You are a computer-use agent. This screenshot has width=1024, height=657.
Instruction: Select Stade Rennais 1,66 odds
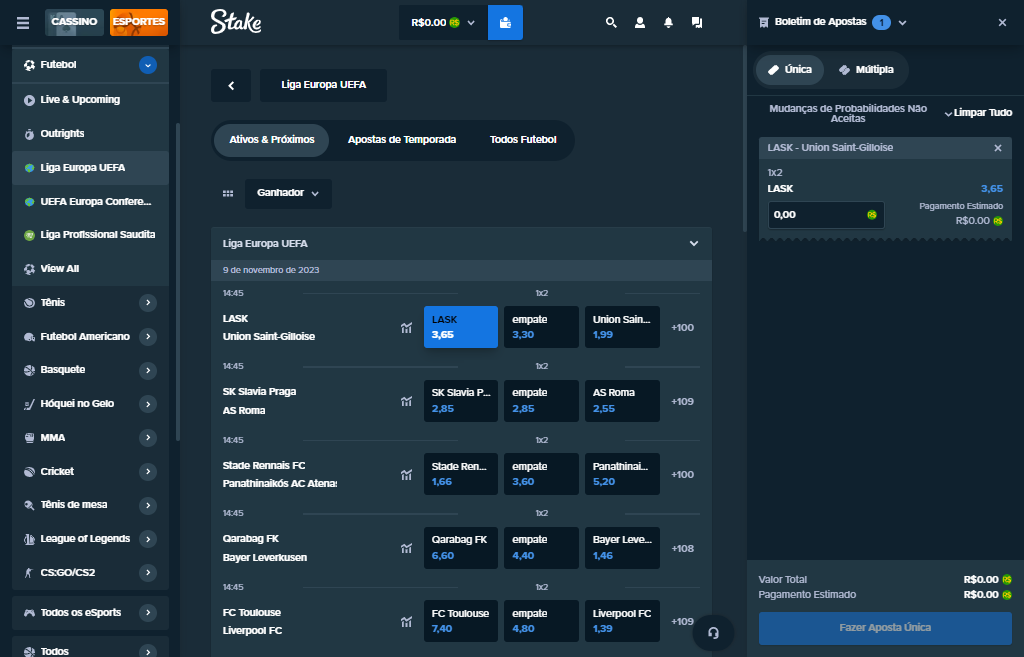click(460, 474)
